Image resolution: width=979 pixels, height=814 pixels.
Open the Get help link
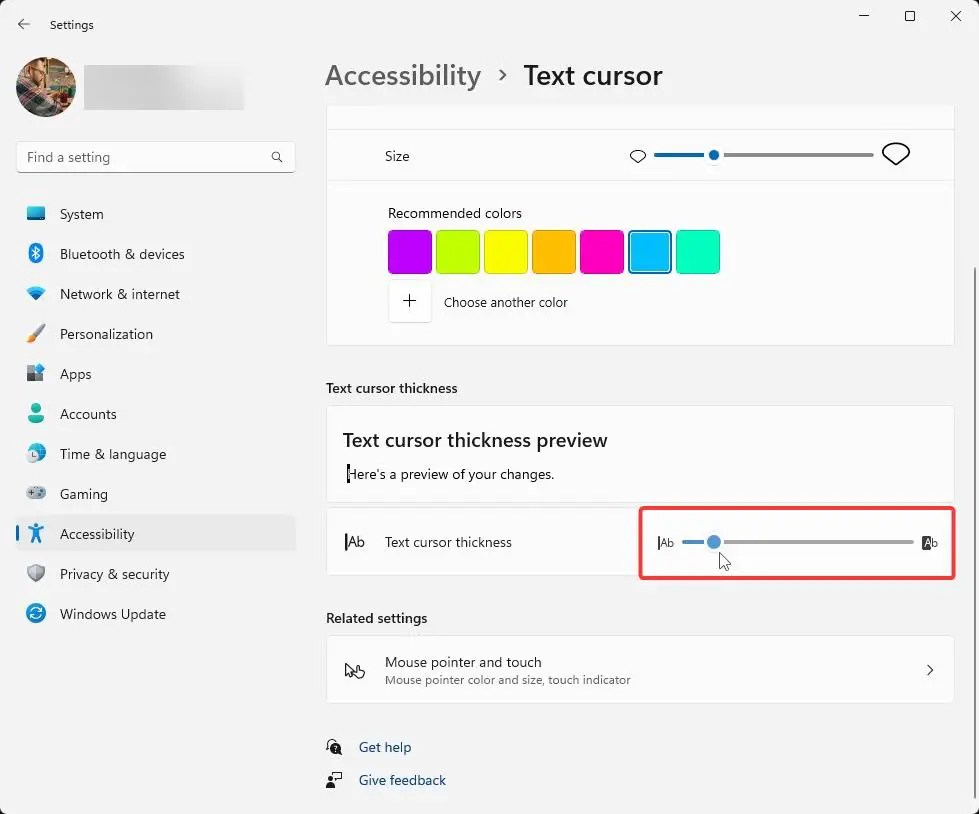tap(385, 747)
